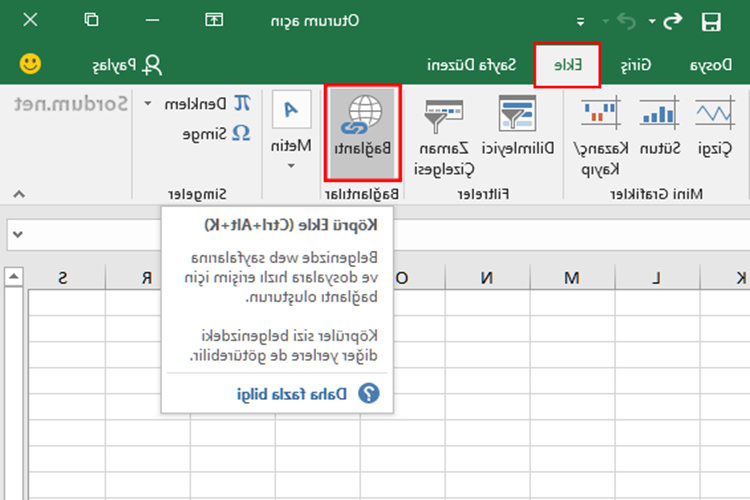The image size is (750, 500).
Task: Click the Simge omega symbol button
Action: [x=217, y=133]
